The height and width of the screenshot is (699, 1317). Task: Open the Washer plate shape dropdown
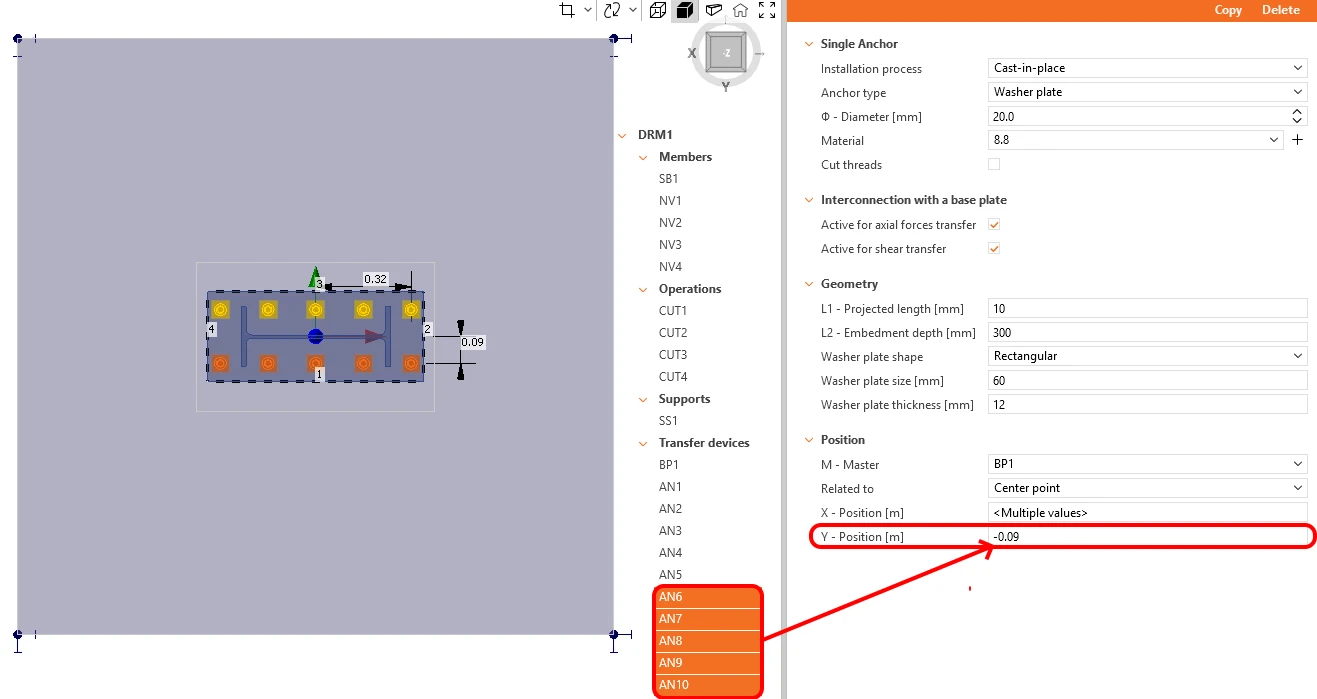[x=1147, y=356]
